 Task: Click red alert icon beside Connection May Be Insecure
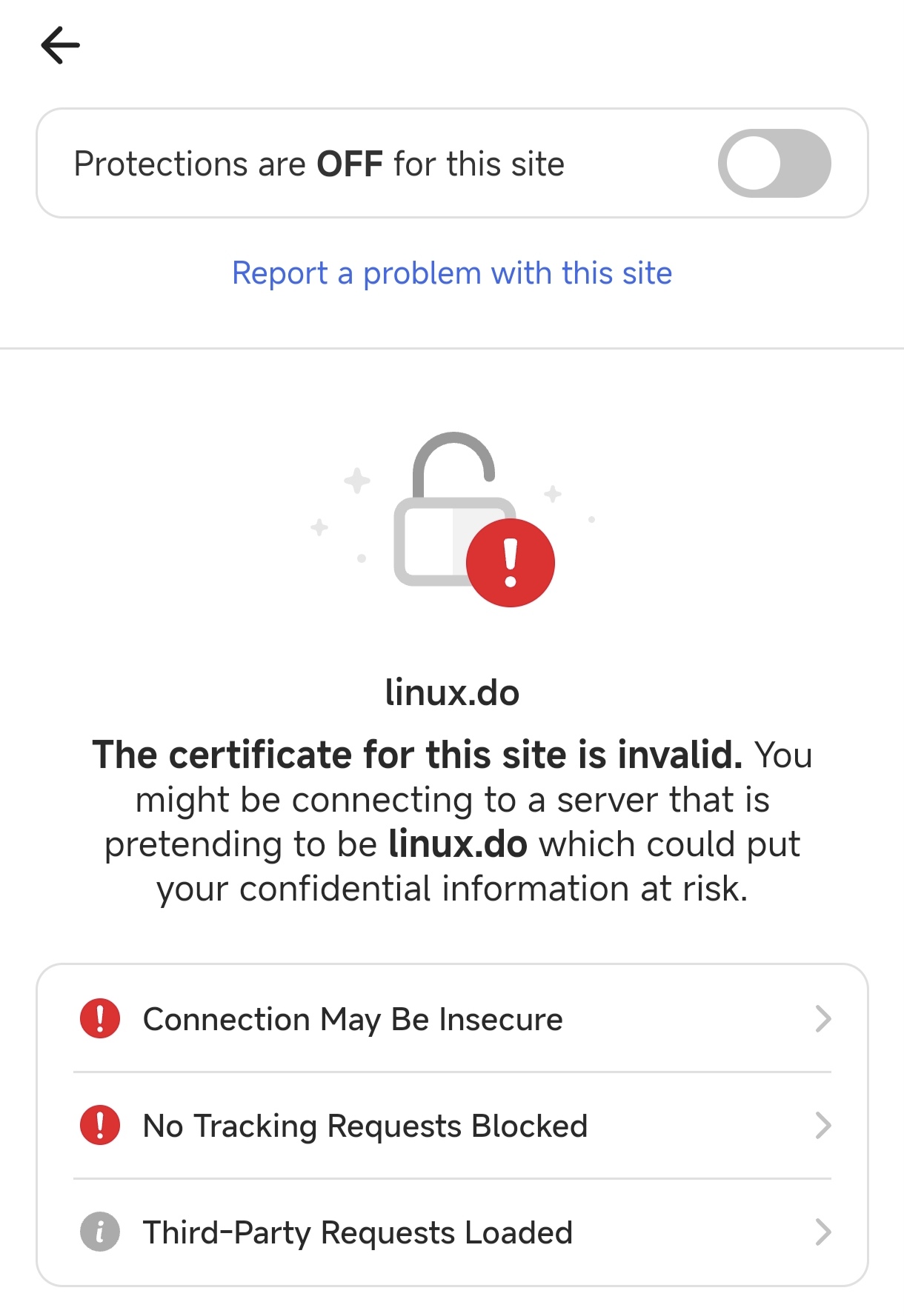click(x=100, y=1018)
